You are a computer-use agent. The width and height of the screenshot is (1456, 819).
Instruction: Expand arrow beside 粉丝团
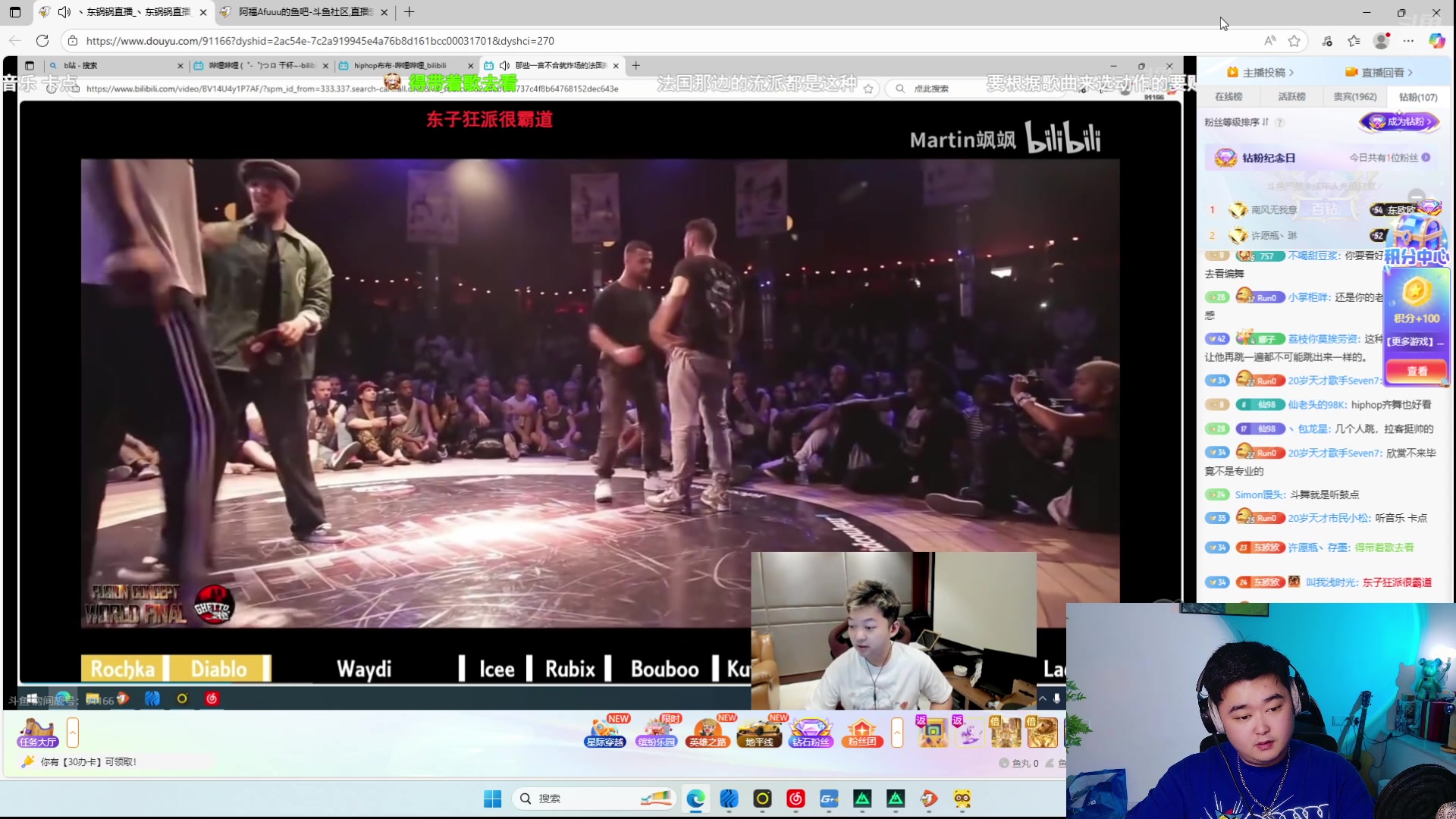[898, 733]
